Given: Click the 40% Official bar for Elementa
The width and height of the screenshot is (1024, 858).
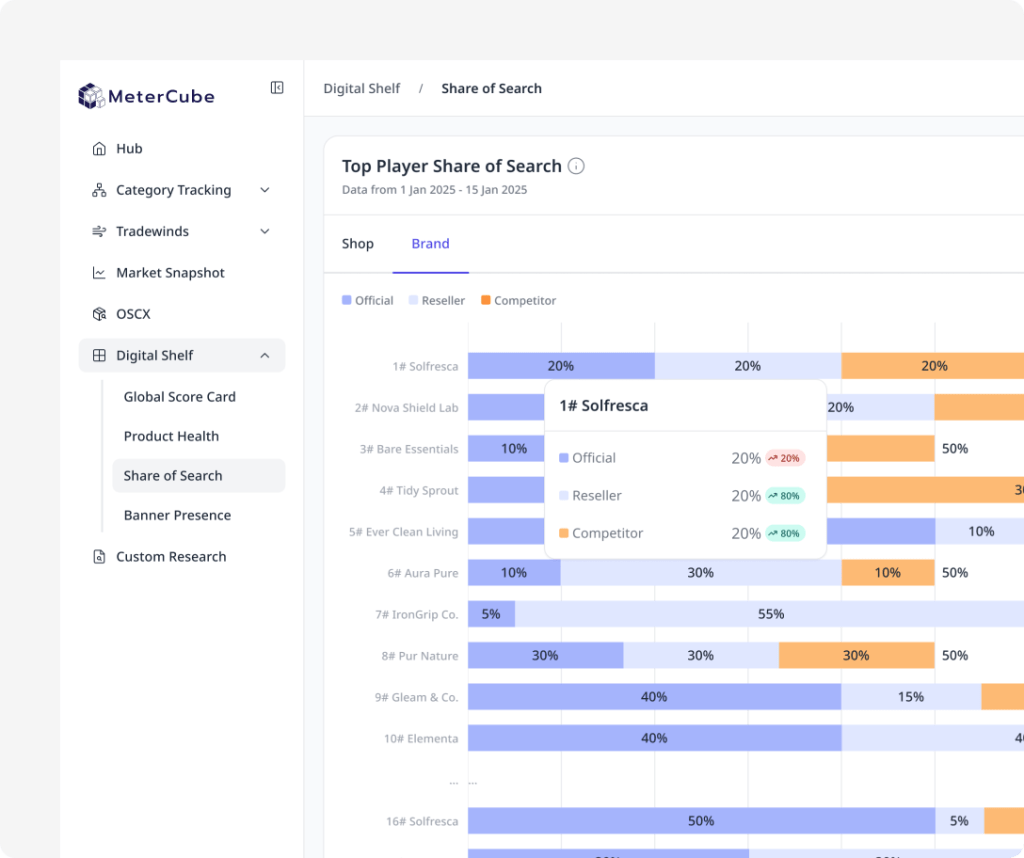Looking at the screenshot, I should [x=654, y=738].
